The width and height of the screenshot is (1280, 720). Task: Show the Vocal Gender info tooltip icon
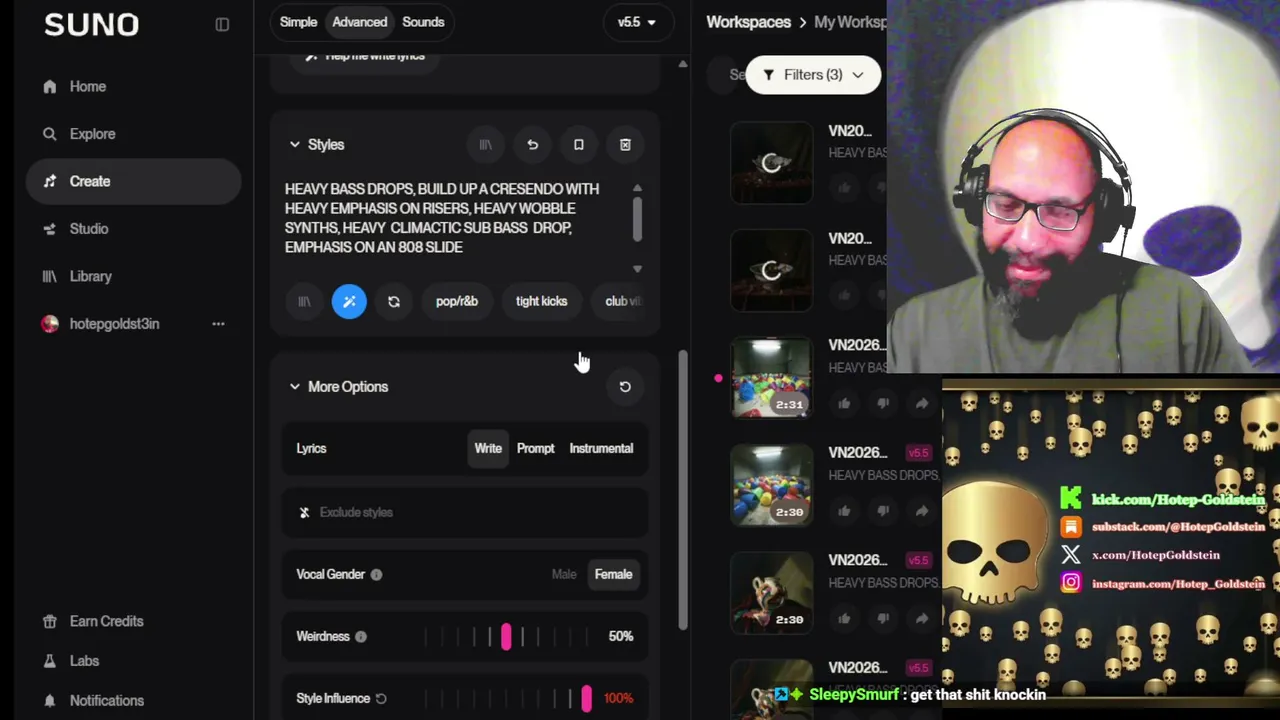376,575
